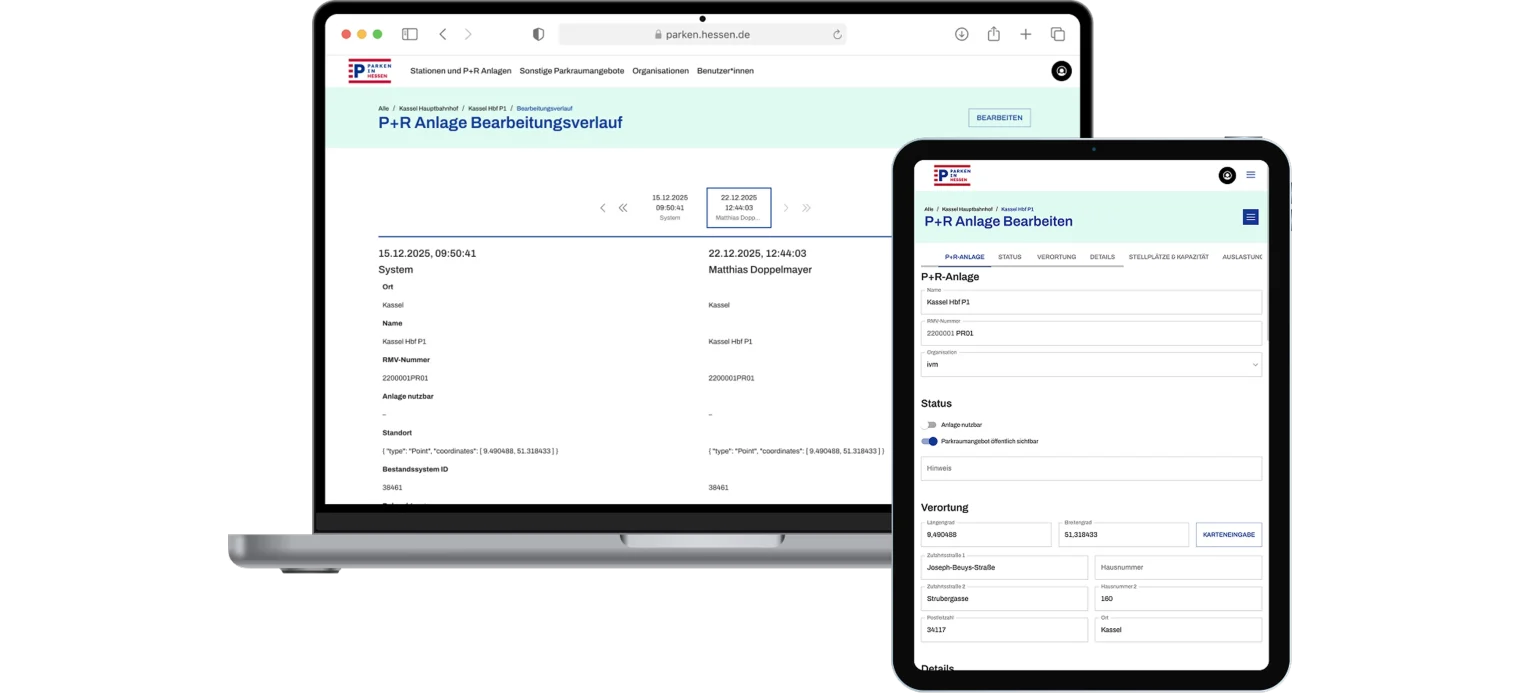Select the 22.12.2025 12:44:03 revision box
Screen dimensions: 1520x693
[x=739, y=207]
